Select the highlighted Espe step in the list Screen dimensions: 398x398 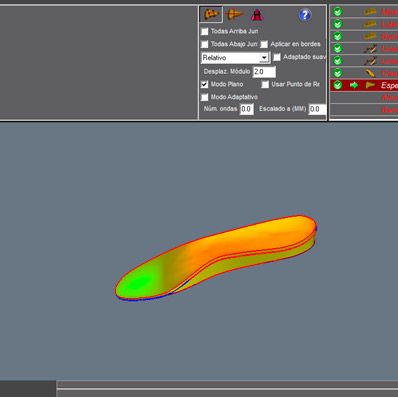tap(364, 85)
